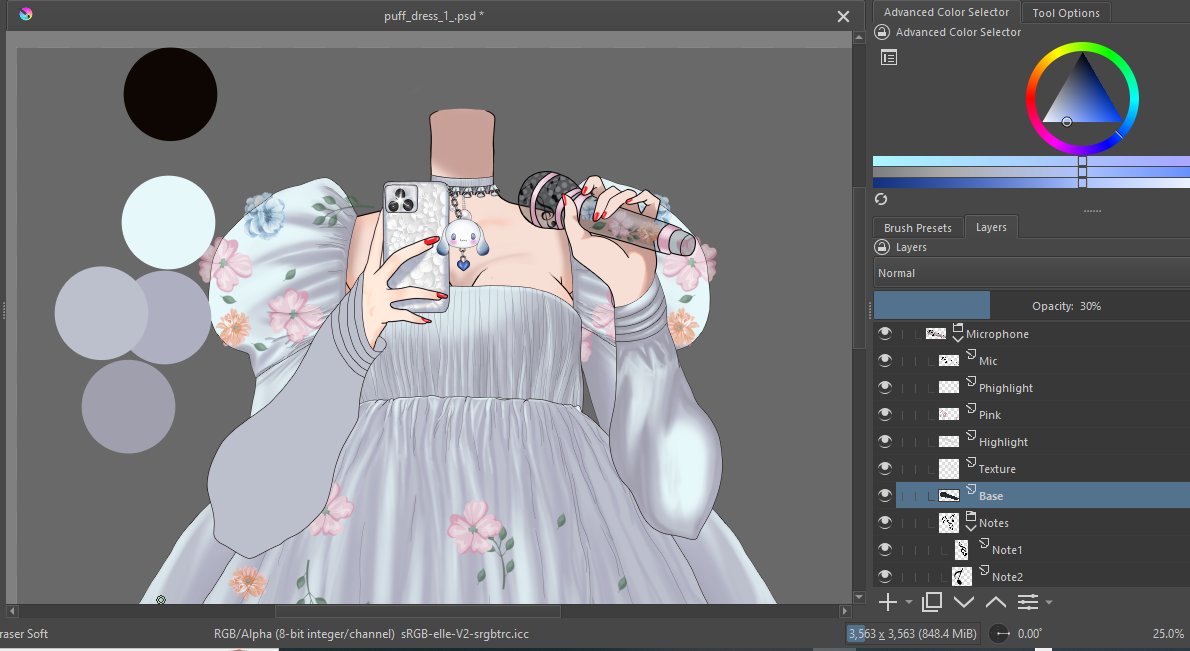Open the Normal blending mode dropdown
Screen dimensions: 1190x651
click(1031, 273)
